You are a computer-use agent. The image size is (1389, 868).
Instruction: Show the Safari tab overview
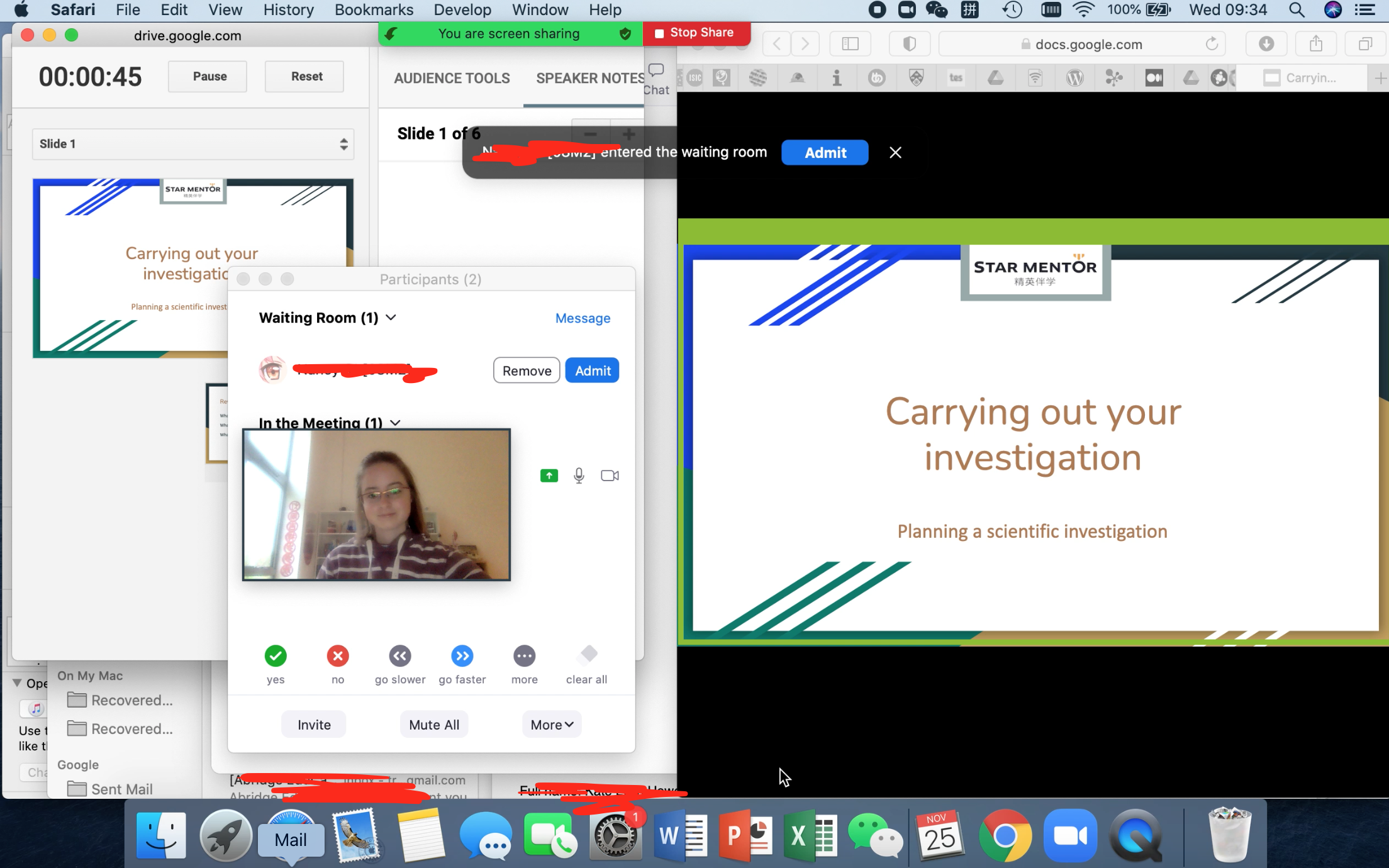pyautogui.click(x=1365, y=44)
